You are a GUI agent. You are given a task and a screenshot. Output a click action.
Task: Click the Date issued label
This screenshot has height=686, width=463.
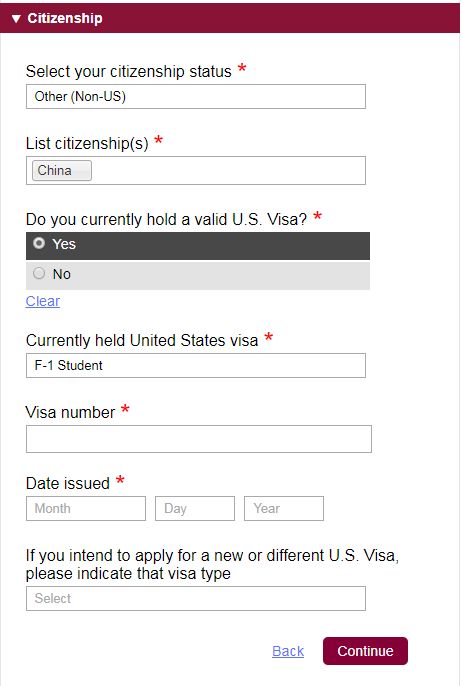pyautogui.click(x=68, y=483)
